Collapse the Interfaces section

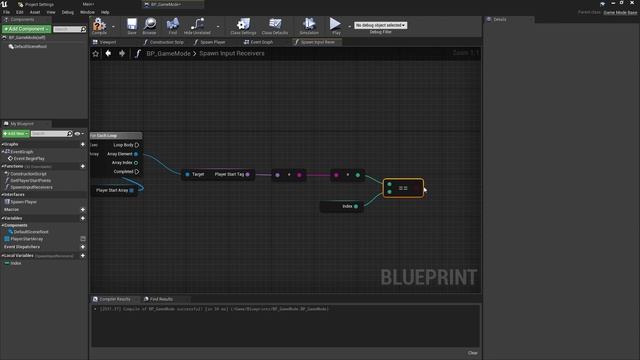pos(2,194)
